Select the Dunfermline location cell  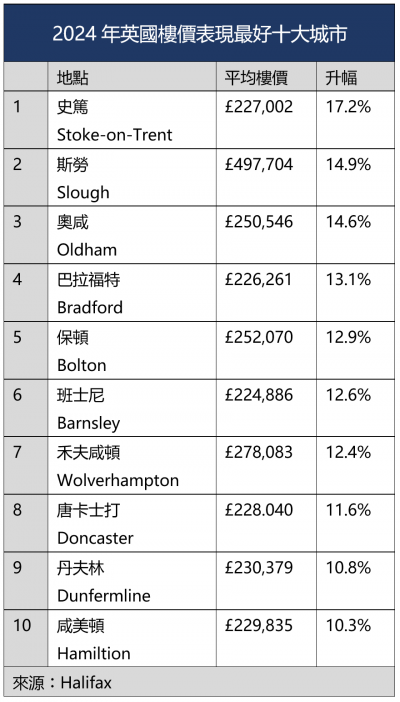(132, 581)
